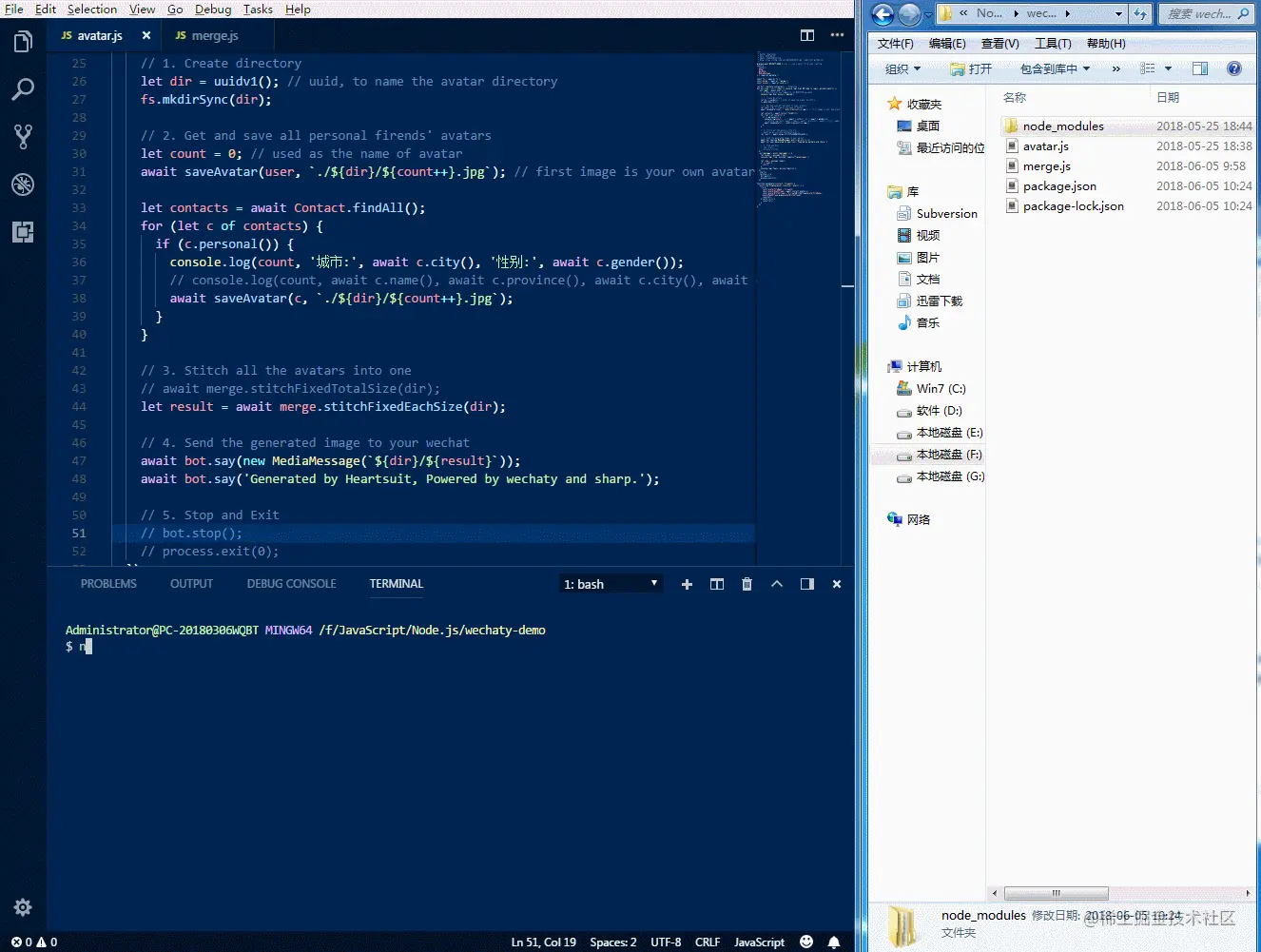Screen dimensions: 1261x952
Task: Open the Manage gear at activity bar bottom
Action: tap(23, 907)
